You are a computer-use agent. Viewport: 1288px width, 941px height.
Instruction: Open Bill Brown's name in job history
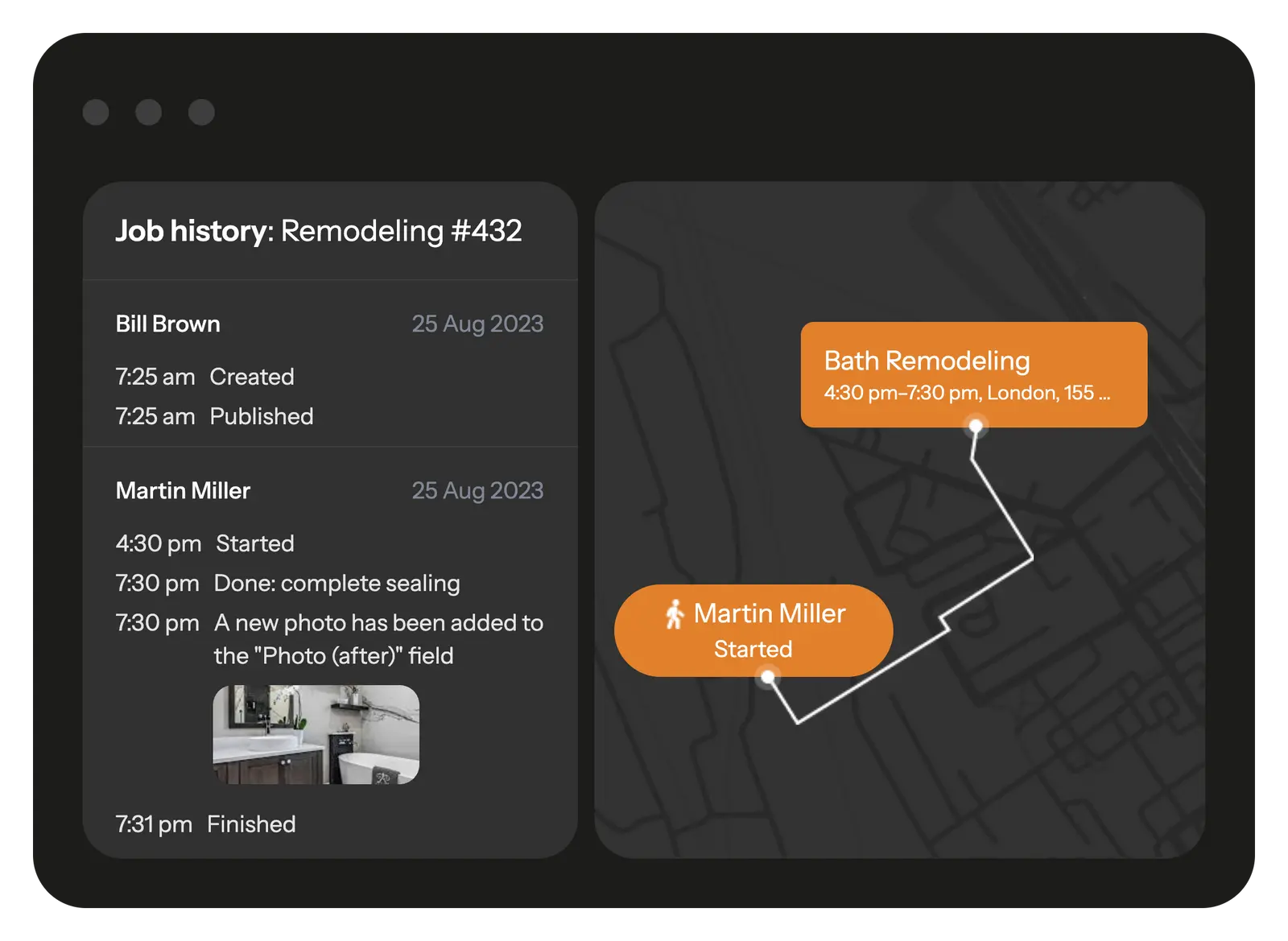(167, 324)
